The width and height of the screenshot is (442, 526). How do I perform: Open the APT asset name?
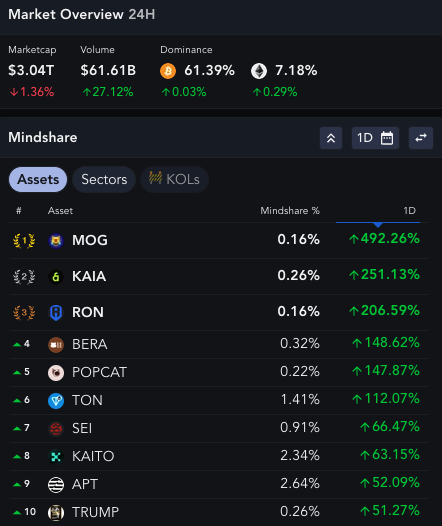pos(85,484)
